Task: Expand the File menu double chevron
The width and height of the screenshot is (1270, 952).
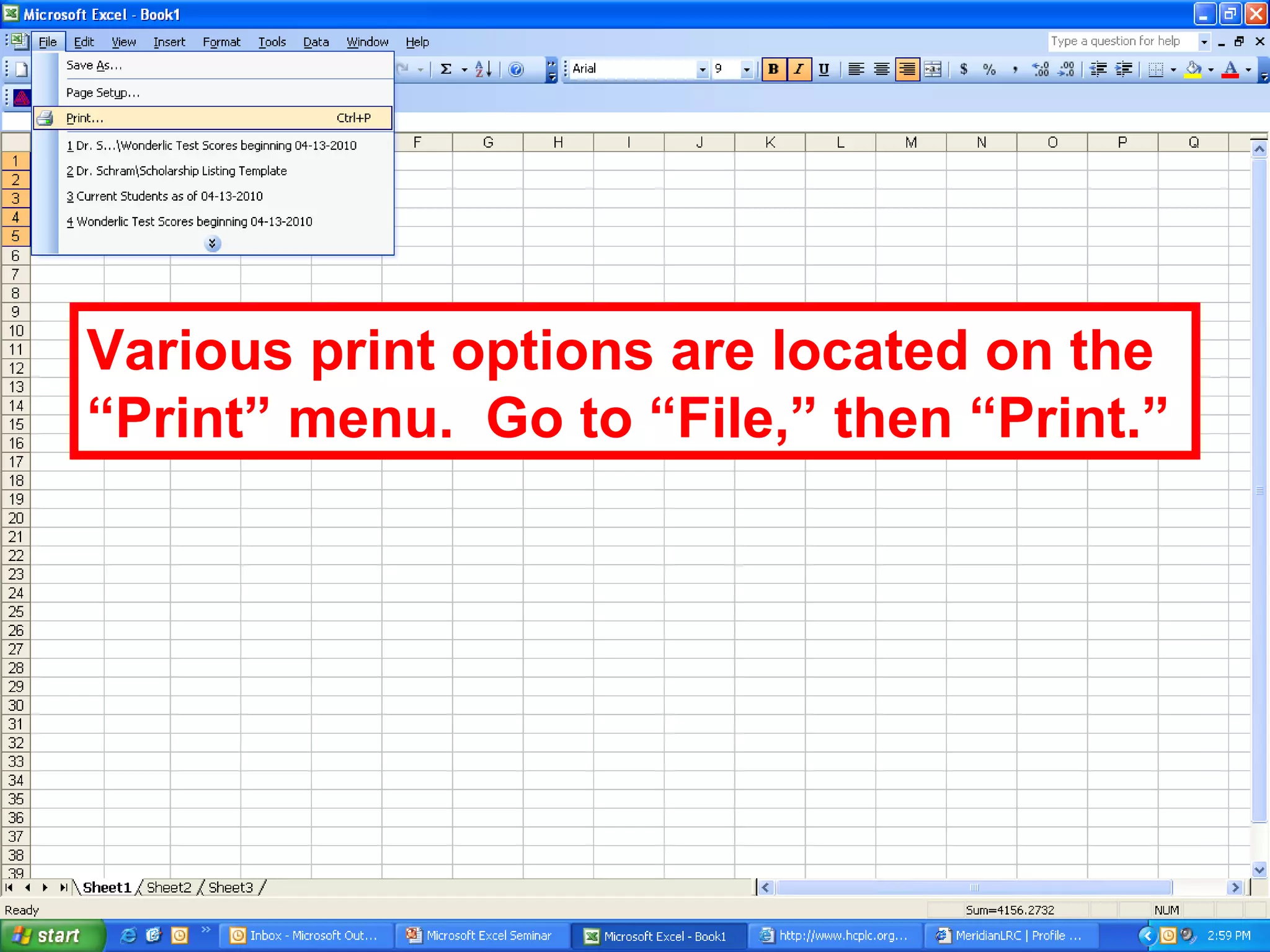Action: [212, 244]
